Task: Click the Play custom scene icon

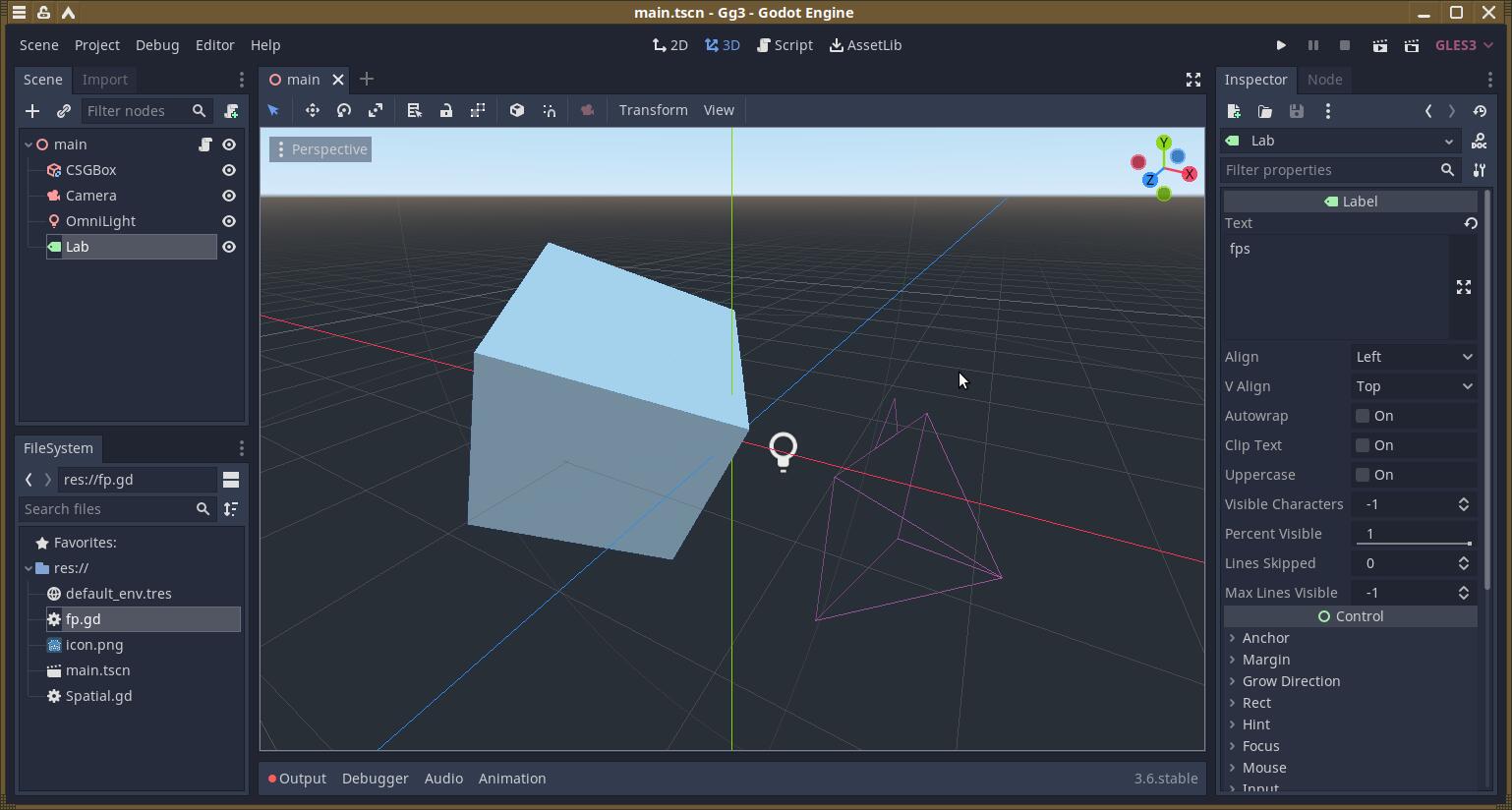Action: [1412, 45]
